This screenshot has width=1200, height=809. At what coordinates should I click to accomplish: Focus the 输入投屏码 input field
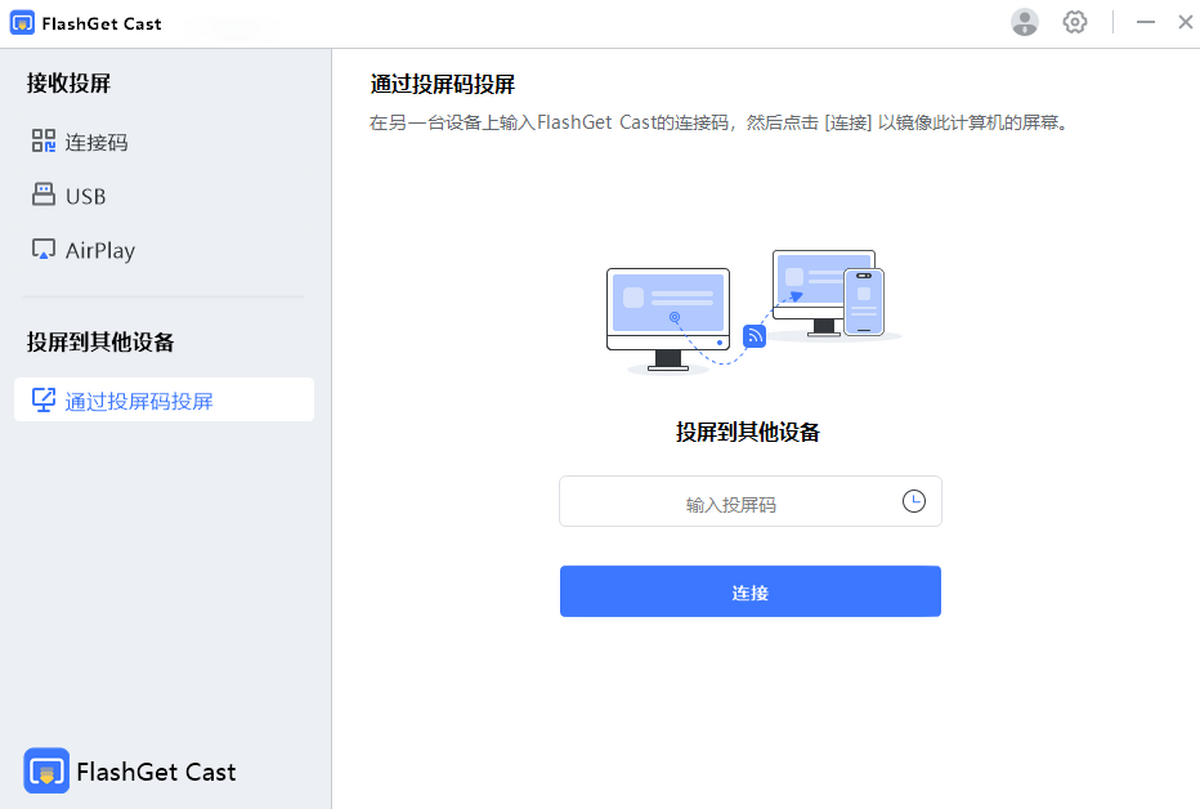point(750,501)
